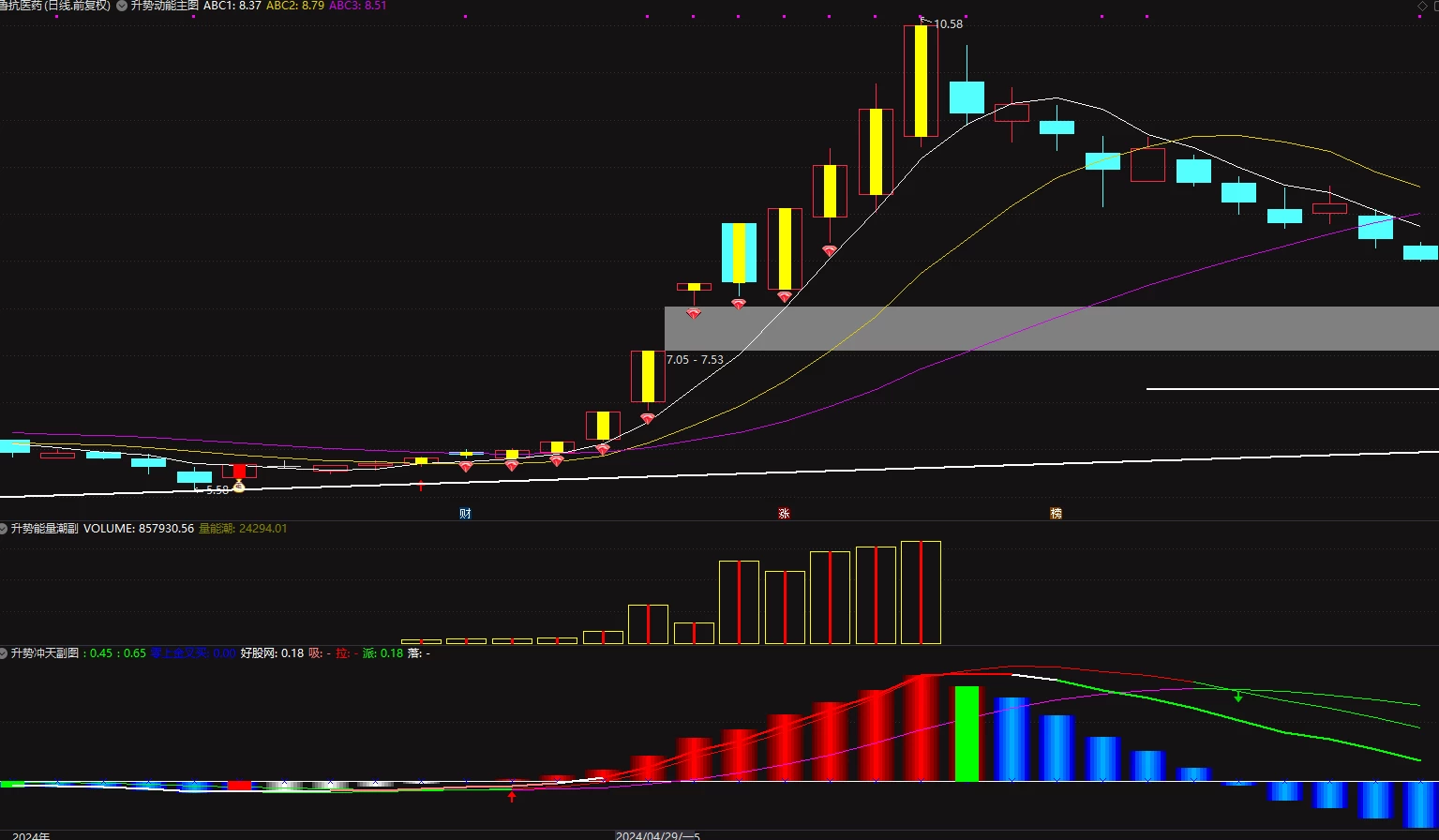
Task: Click the red 涨 event marker
Action: (x=784, y=514)
